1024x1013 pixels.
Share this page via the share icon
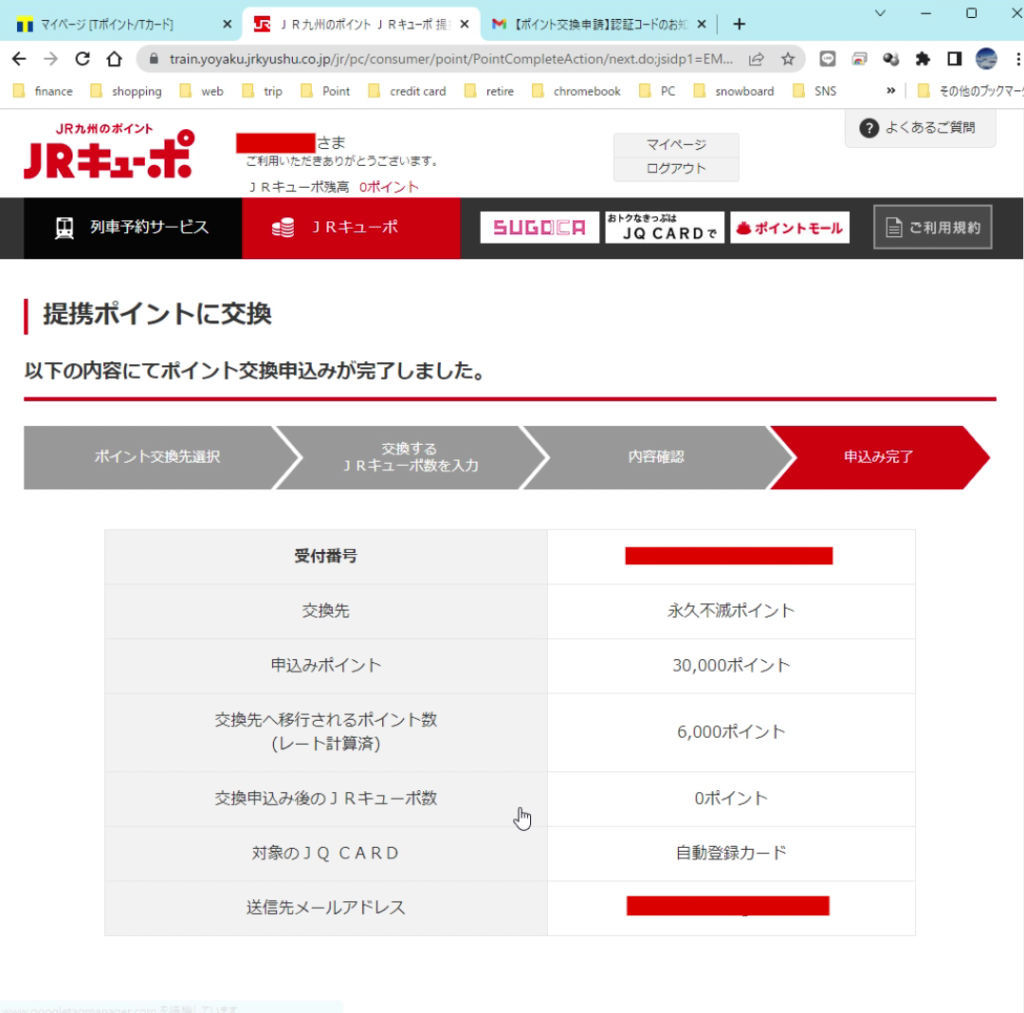tap(756, 59)
